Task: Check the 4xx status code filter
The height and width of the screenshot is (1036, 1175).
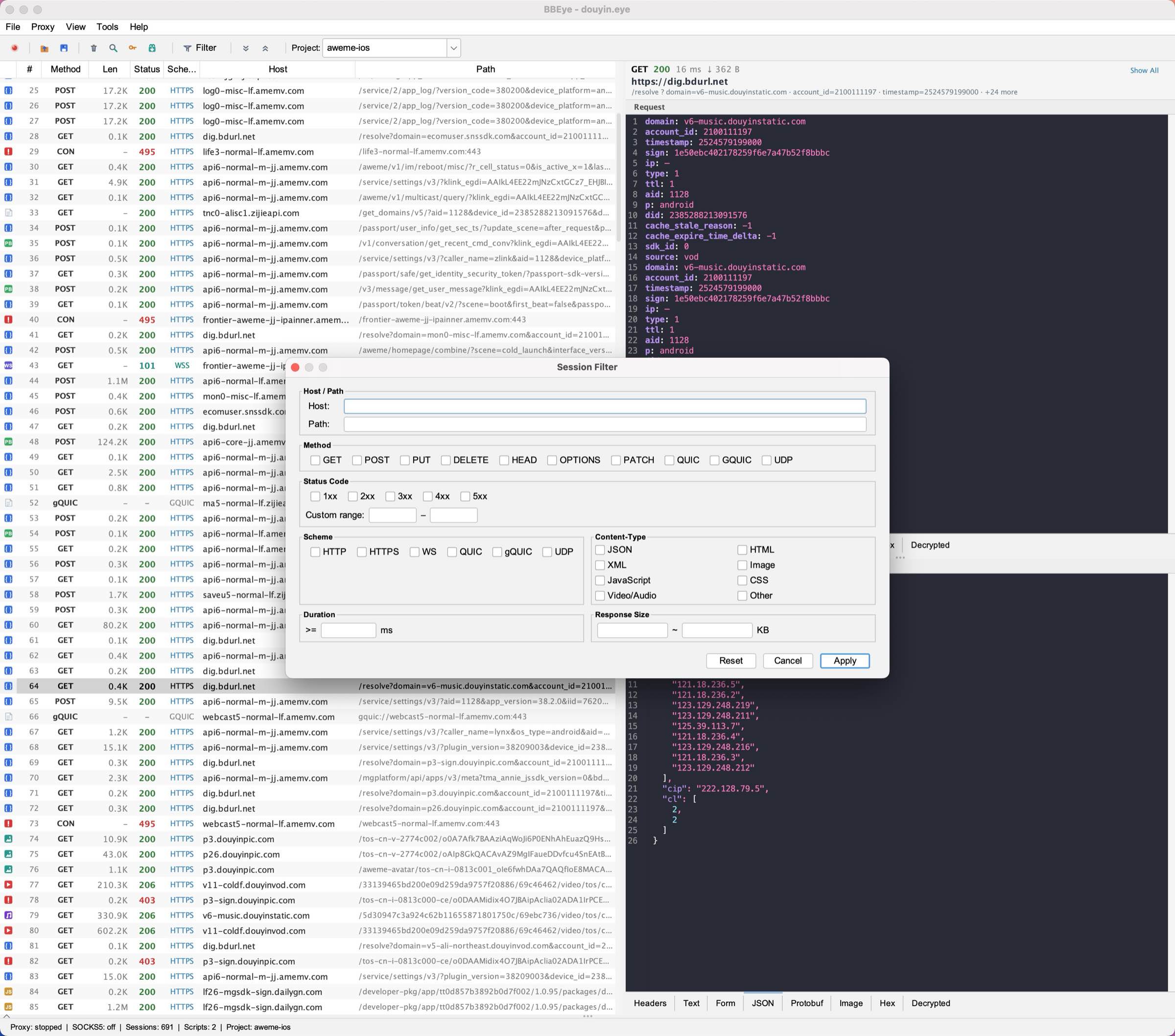Action: [x=427, y=496]
